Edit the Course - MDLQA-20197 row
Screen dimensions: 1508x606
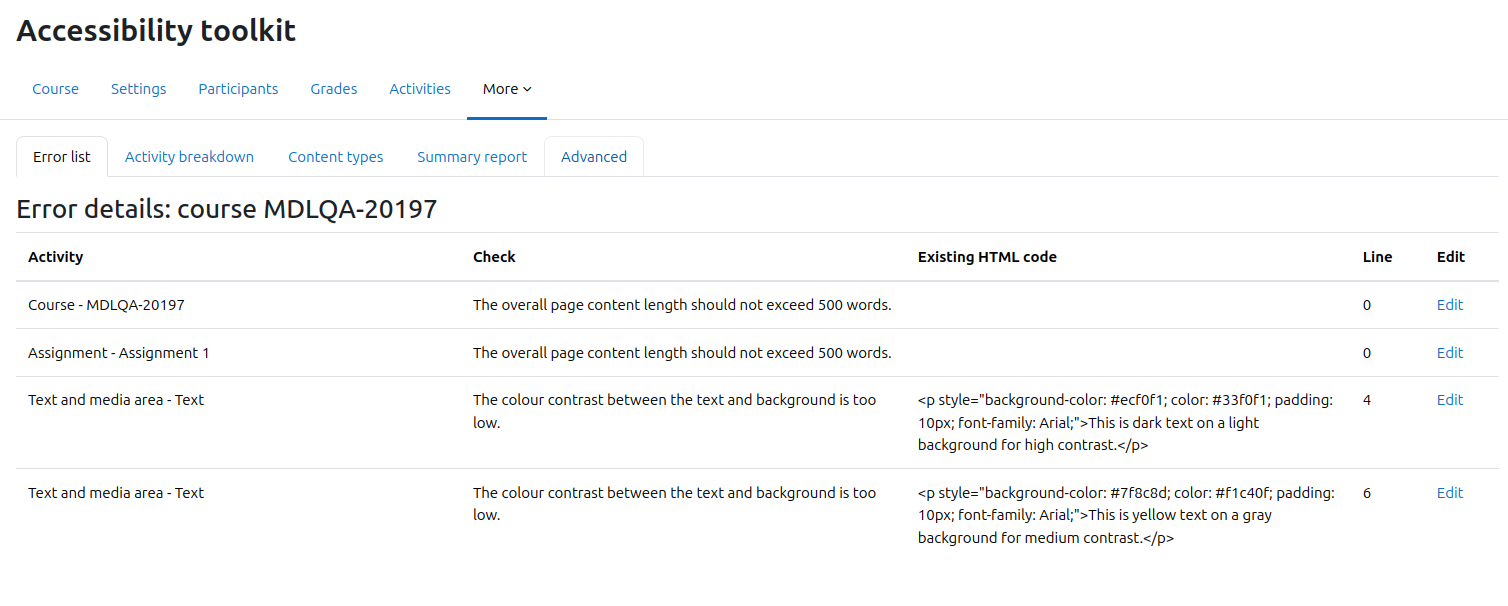[1450, 305]
